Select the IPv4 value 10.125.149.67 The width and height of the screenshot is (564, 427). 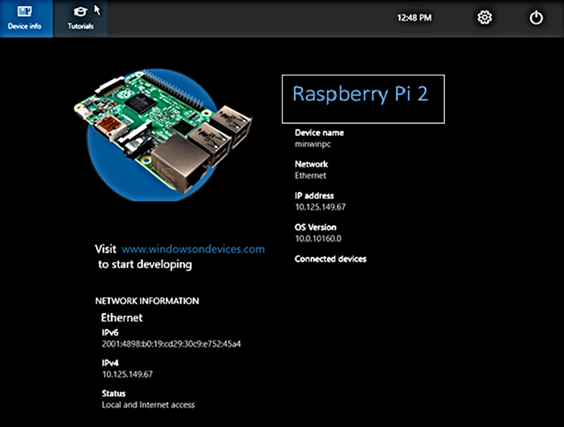click(x=127, y=374)
